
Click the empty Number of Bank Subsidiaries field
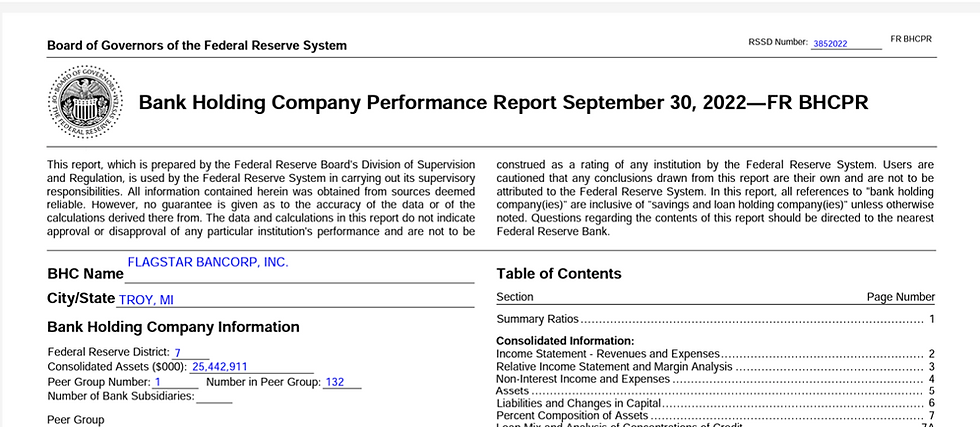point(214,396)
